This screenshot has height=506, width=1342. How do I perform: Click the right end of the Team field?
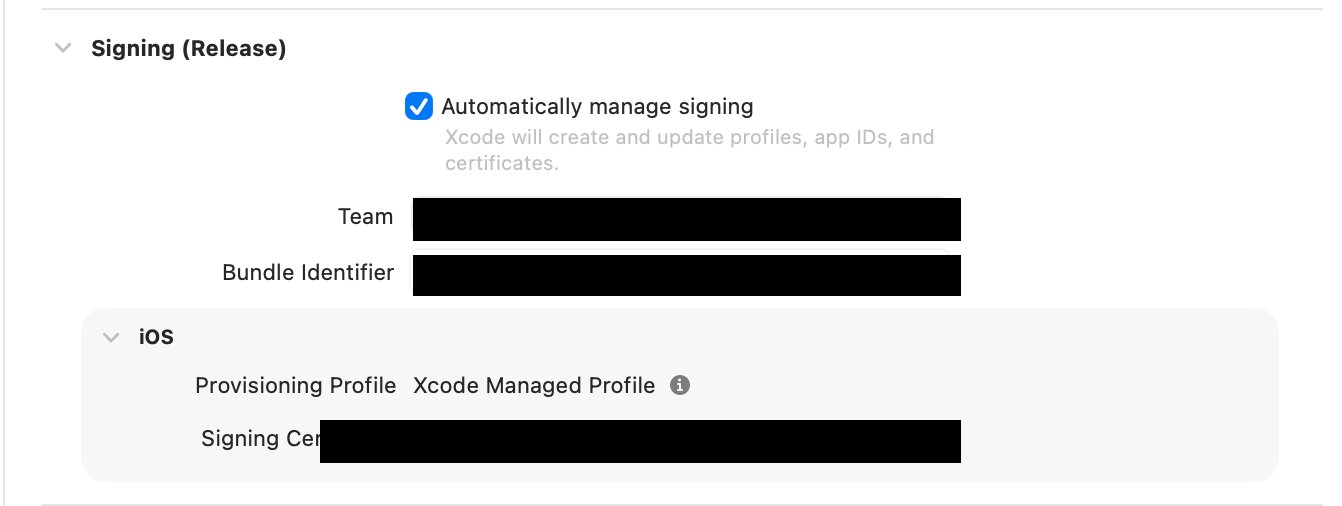(940, 219)
